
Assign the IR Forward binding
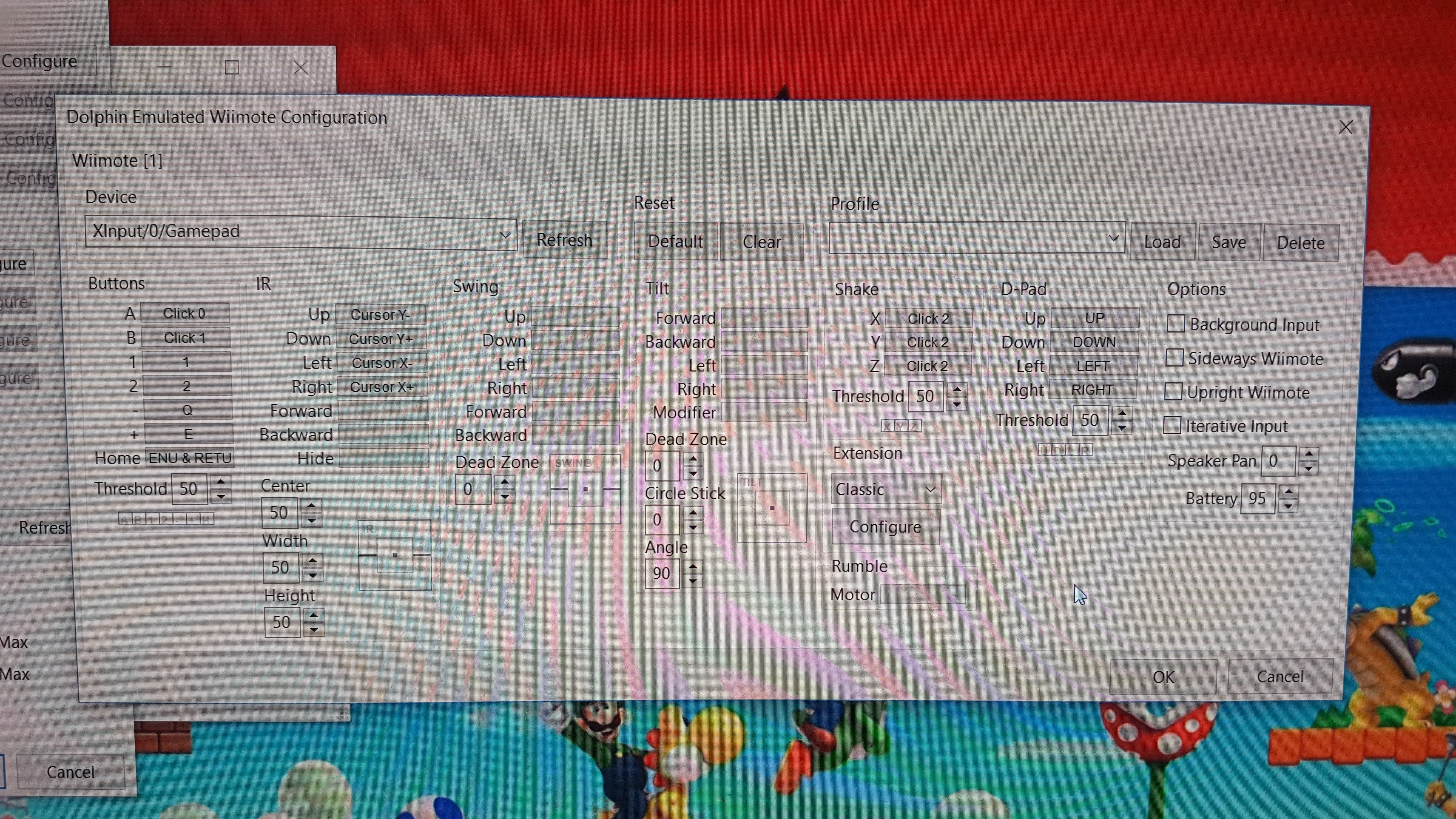[x=383, y=411]
